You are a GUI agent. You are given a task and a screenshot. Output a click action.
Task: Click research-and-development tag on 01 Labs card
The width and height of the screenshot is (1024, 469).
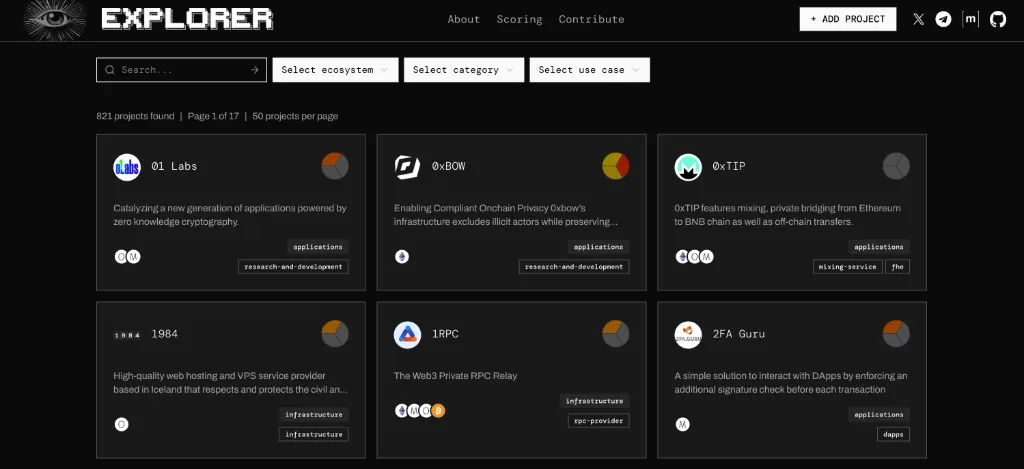point(293,267)
